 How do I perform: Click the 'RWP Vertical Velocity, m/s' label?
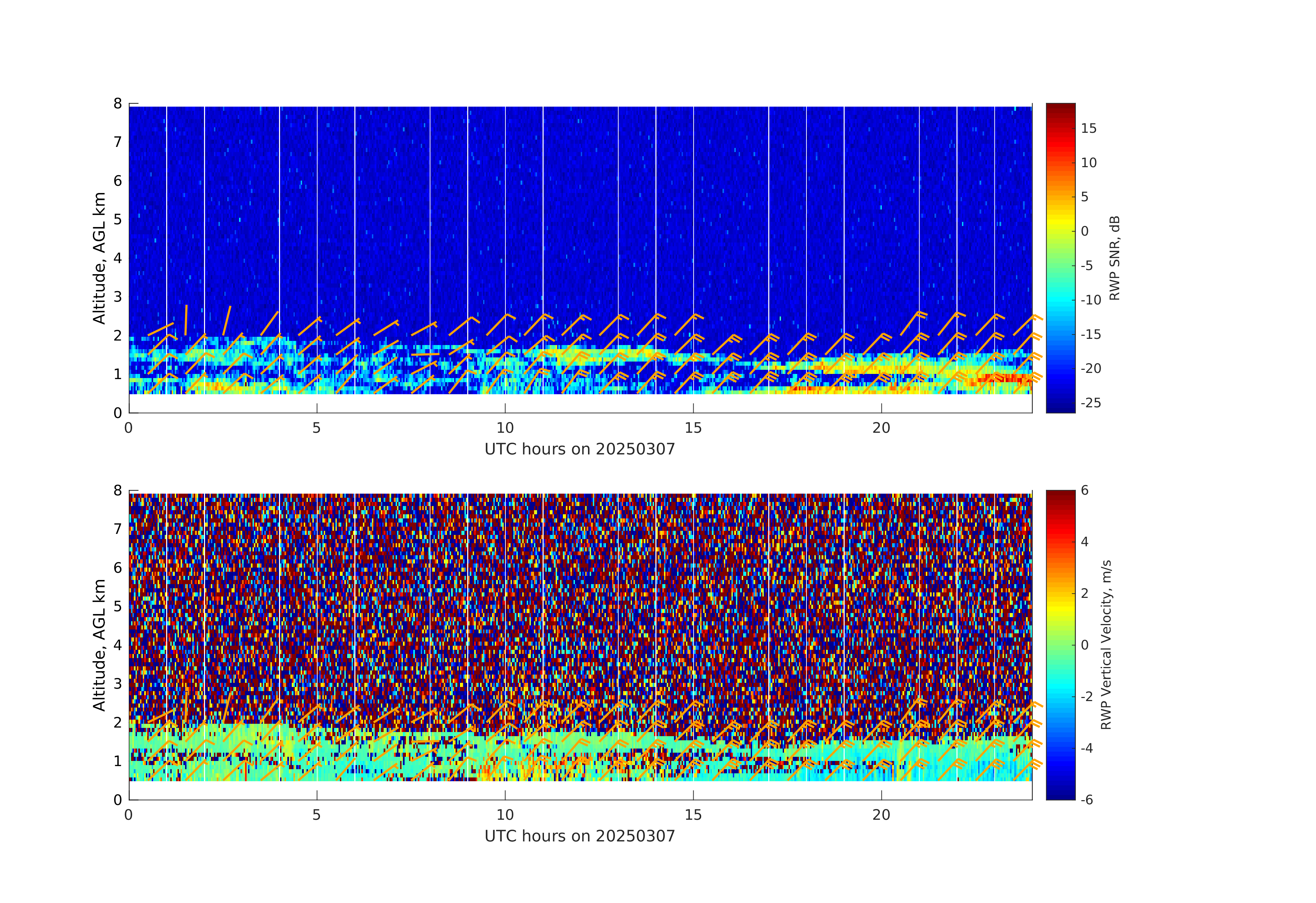point(1106,644)
